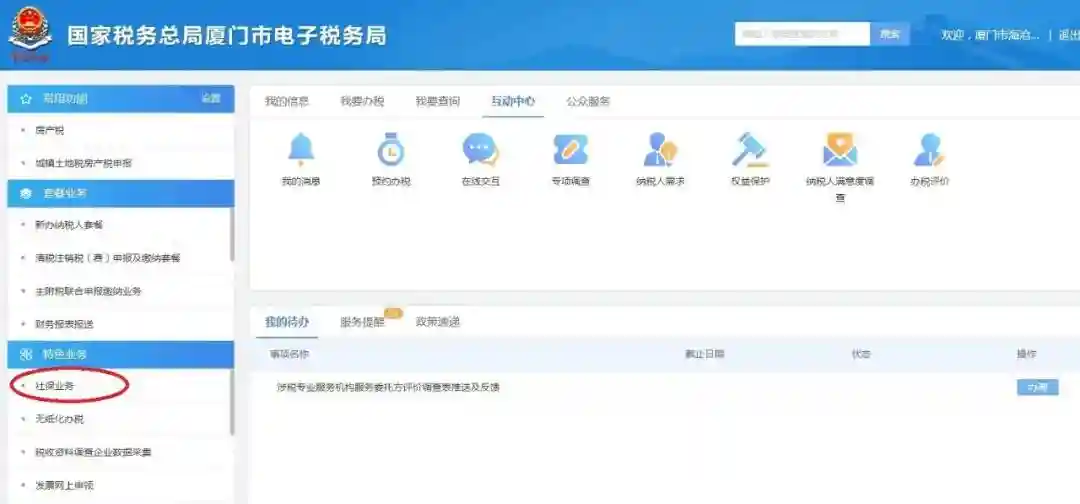Click the header search input field

tap(802, 34)
